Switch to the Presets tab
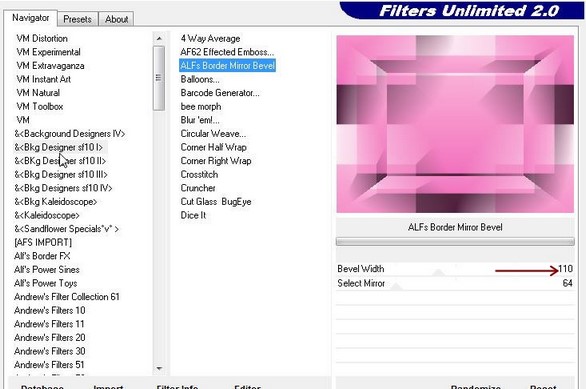 pos(77,19)
